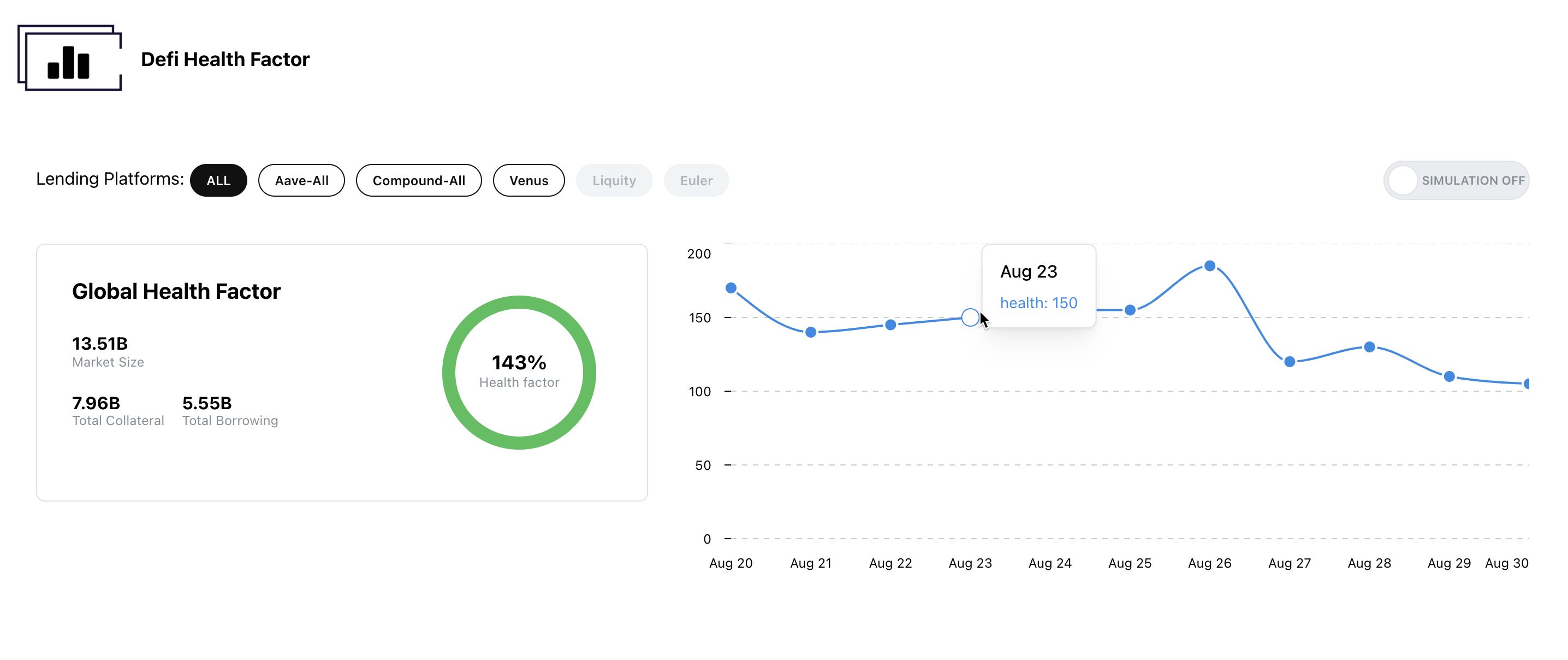
Task: Filter by Compound-All platform
Action: point(419,180)
